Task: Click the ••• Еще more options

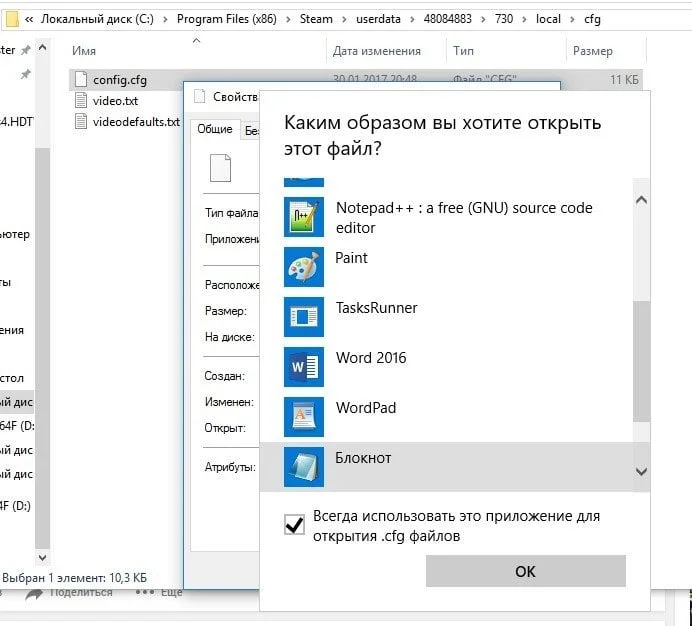Action: point(159,592)
